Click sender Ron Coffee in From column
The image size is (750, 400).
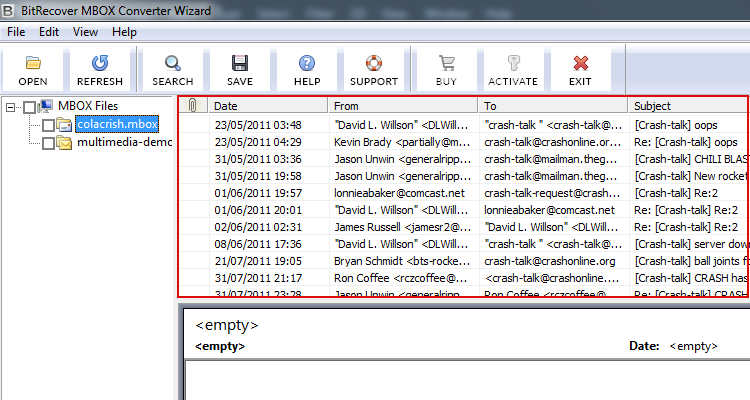[402, 278]
